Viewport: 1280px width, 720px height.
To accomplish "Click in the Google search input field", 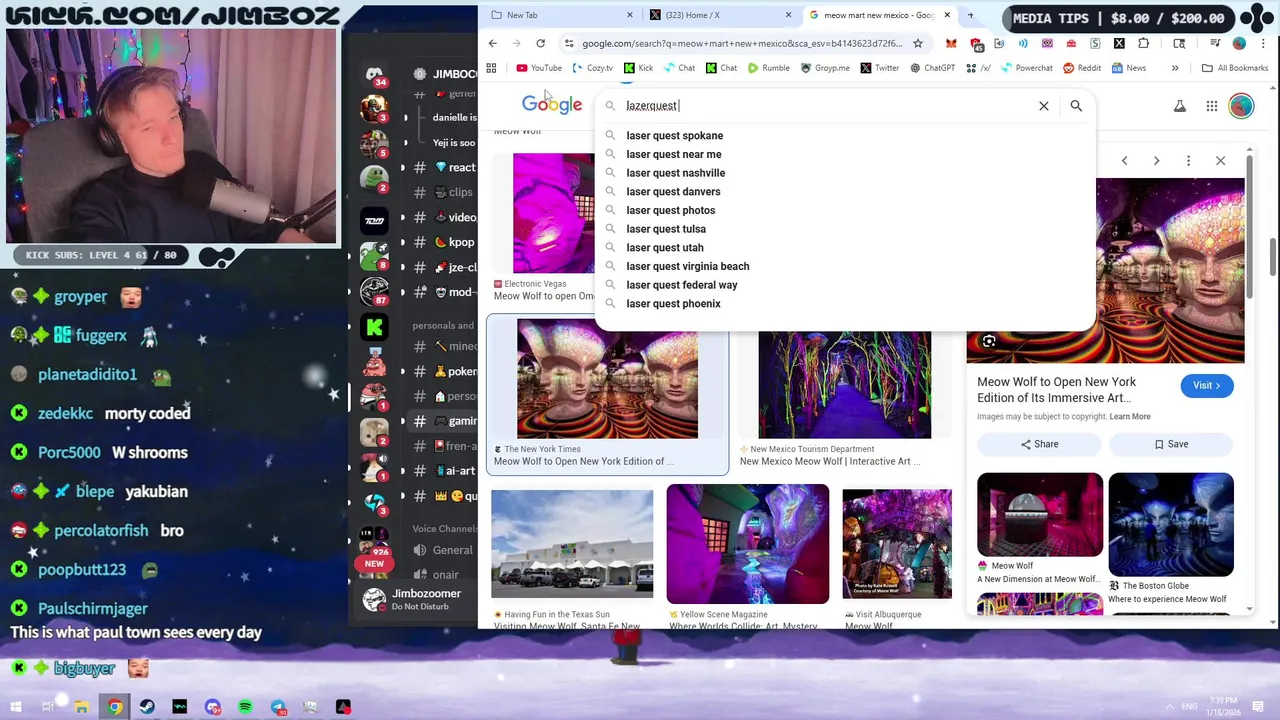I will (825, 105).
